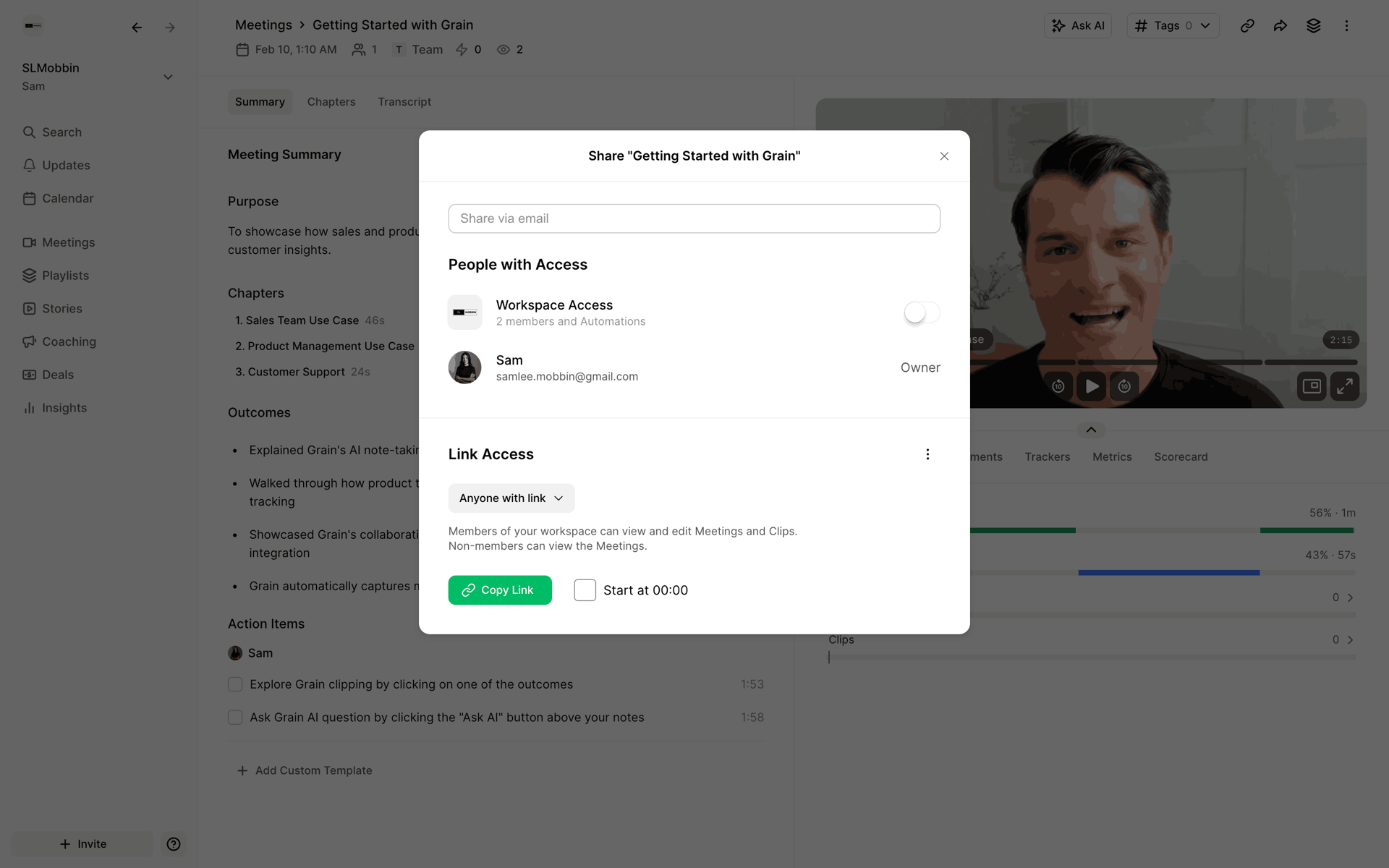Navigate forward with the right arrow
The height and width of the screenshot is (868, 1389).
[x=170, y=27]
